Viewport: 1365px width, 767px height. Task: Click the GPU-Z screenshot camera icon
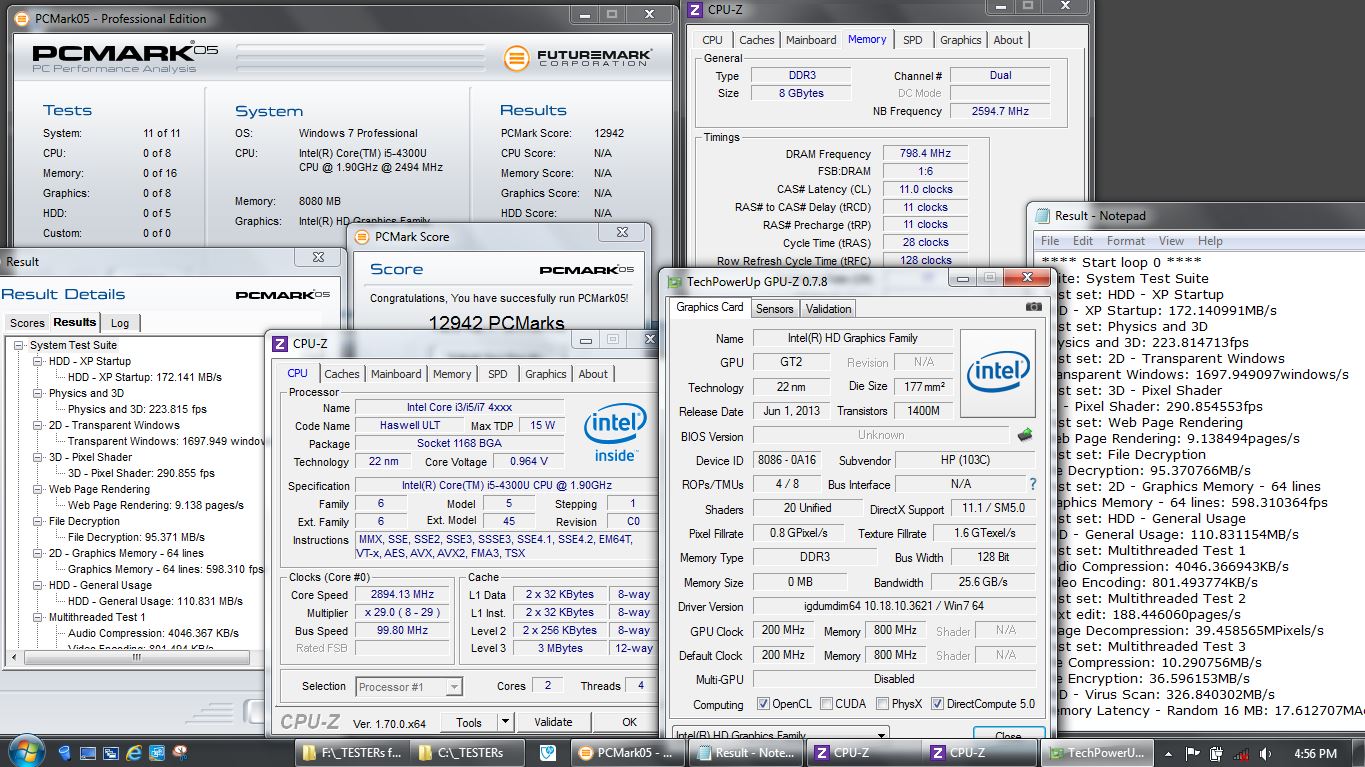[1033, 308]
